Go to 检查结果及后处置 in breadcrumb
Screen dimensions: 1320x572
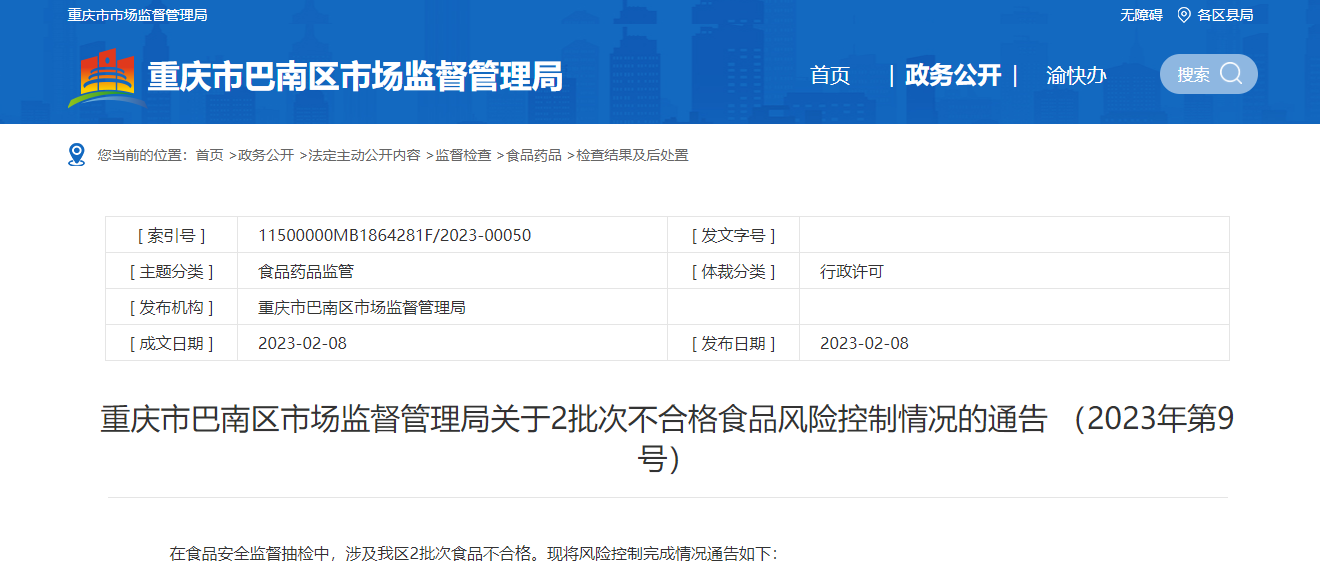pyautogui.click(x=632, y=155)
